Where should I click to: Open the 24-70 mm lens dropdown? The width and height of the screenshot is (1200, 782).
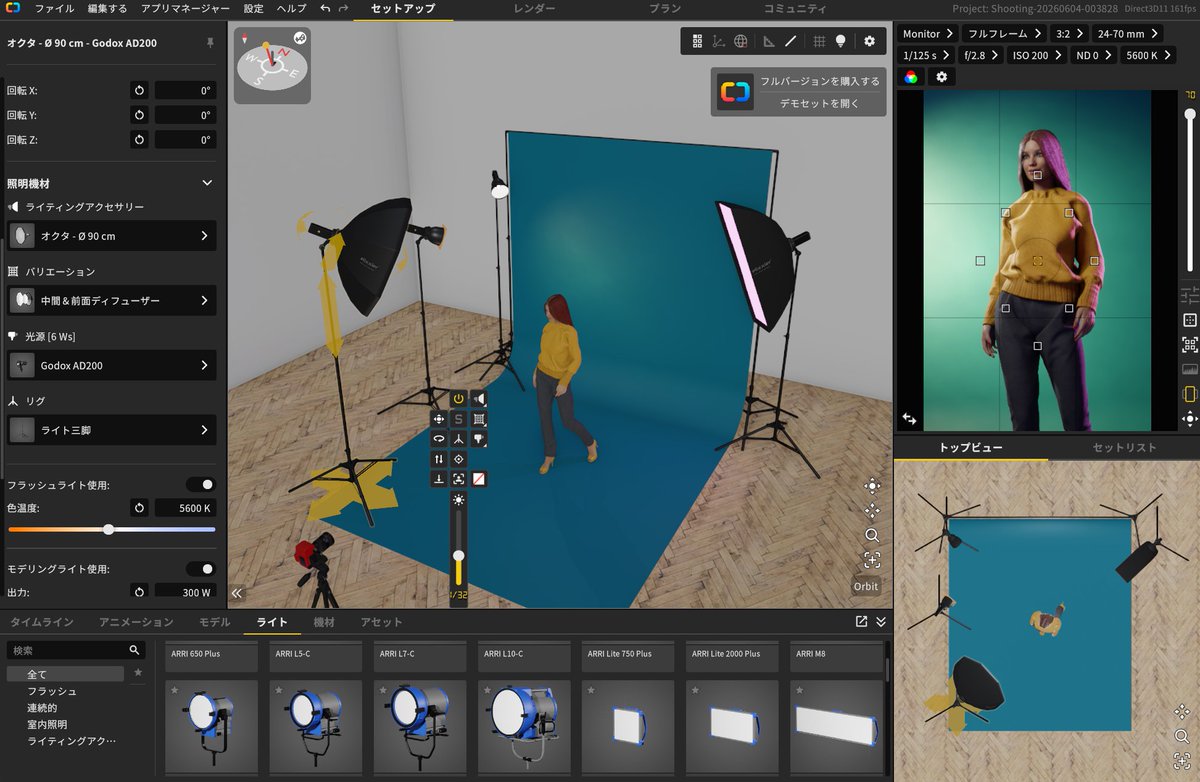click(1129, 34)
